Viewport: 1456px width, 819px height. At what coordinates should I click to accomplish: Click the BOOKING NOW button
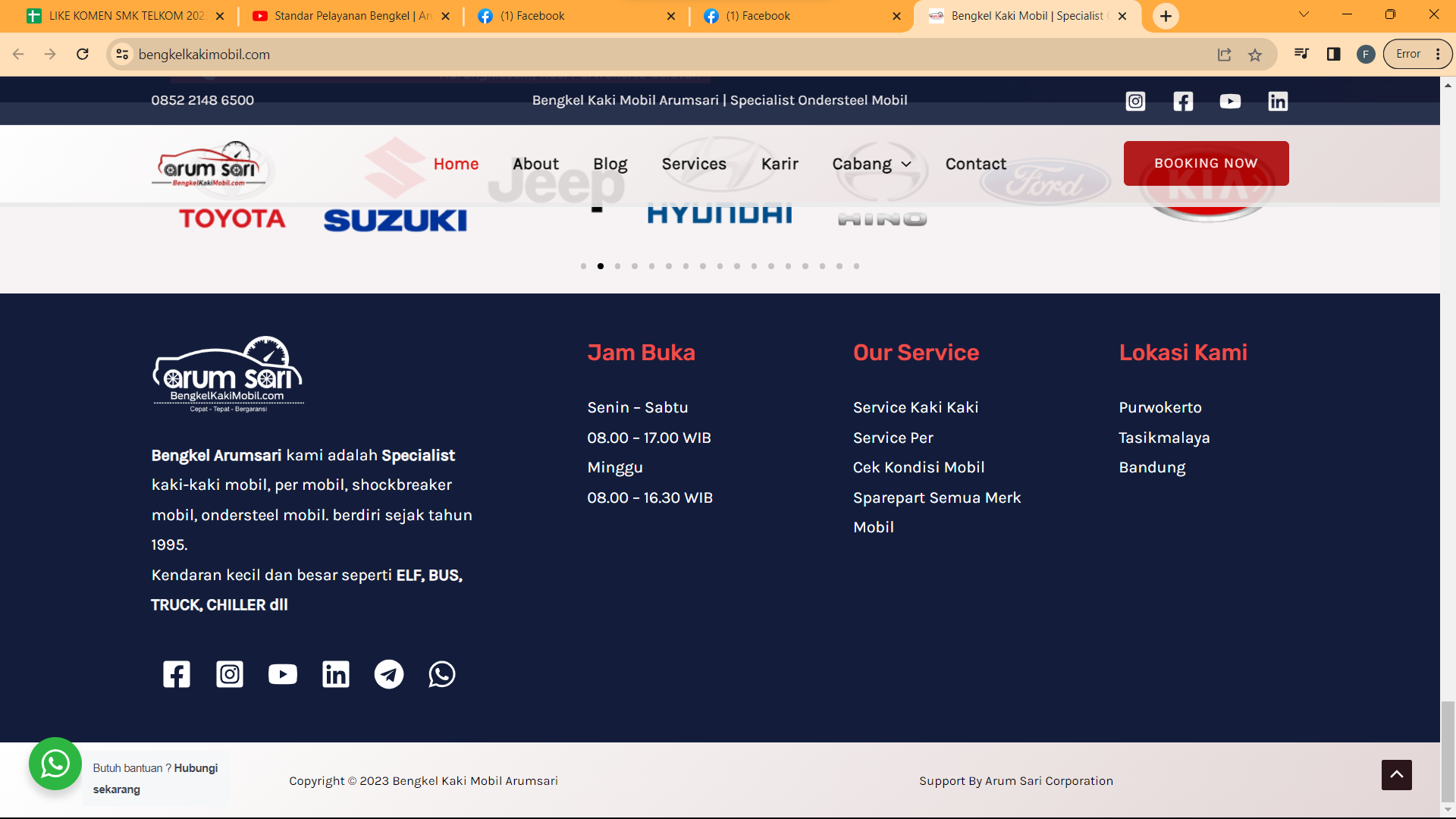click(x=1206, y=163)
